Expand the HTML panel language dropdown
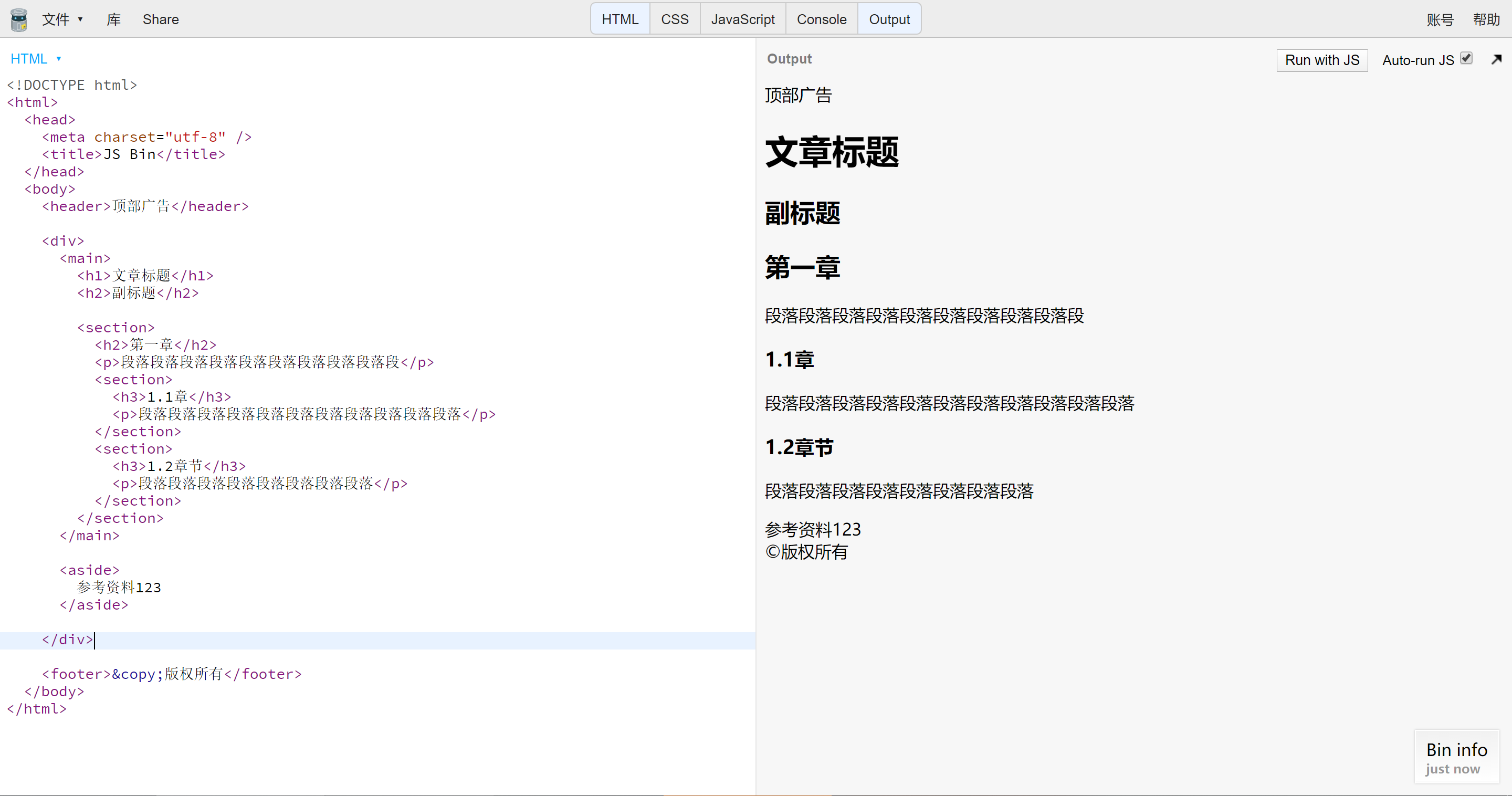Screen dimensions: 1512x796 coord(36,59)
